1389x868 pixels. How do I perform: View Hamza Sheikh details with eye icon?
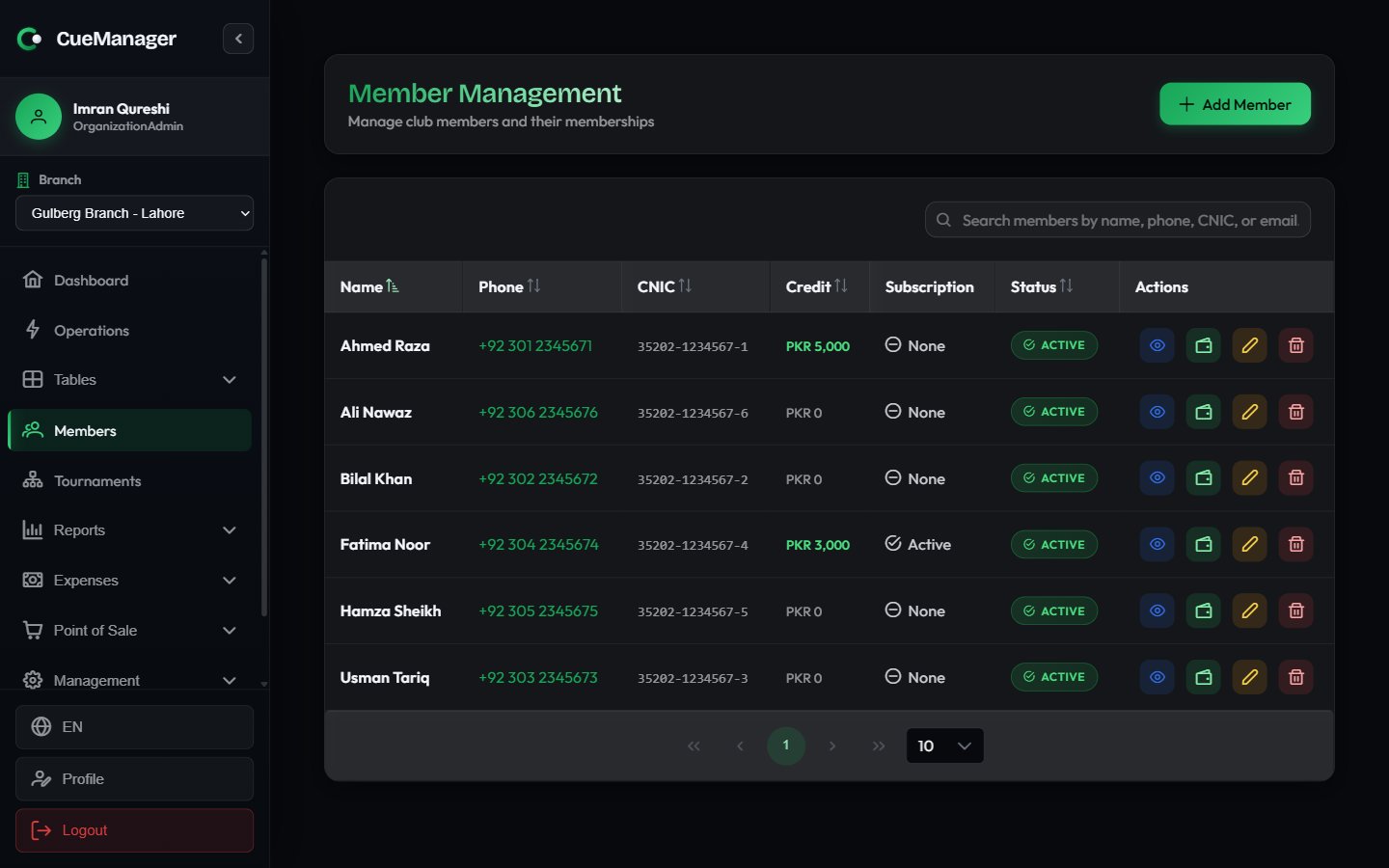pyautogui.click(x=1157, y=610)
